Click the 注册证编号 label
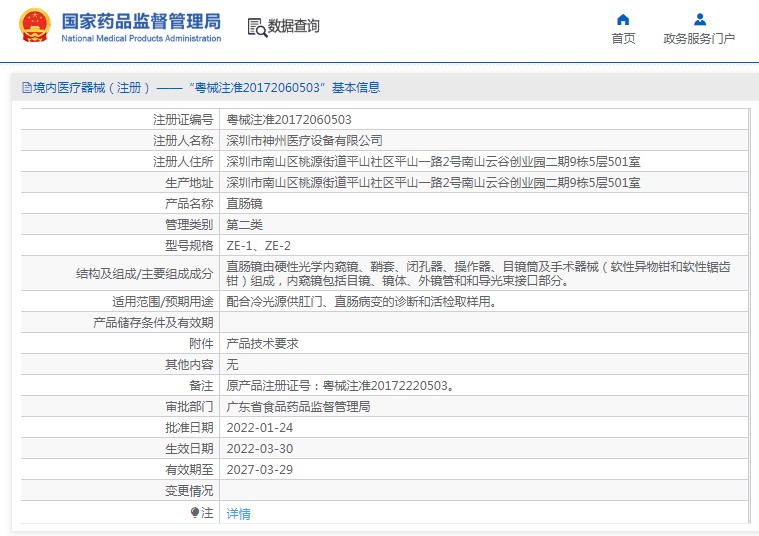 click(x=183, y=120)
